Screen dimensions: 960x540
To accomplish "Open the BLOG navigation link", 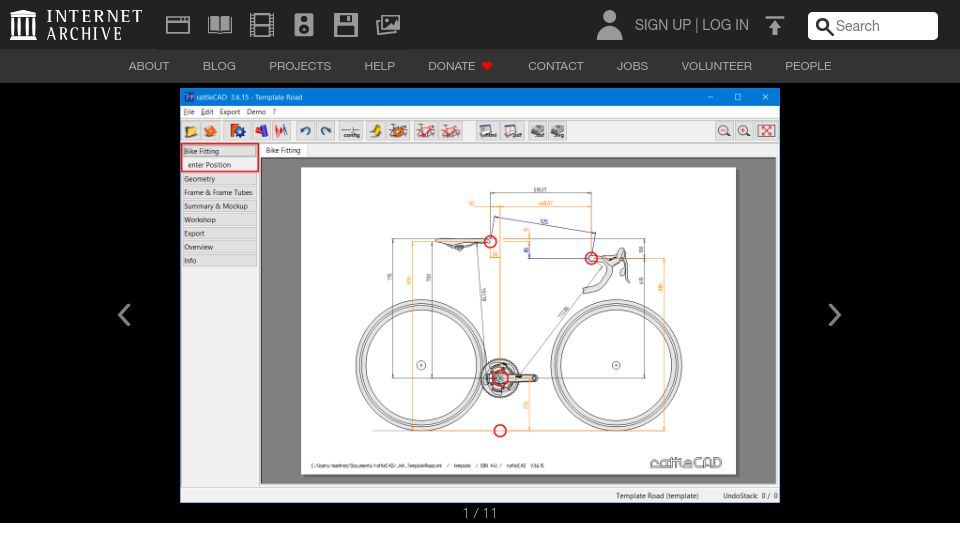I will (219, 66).
